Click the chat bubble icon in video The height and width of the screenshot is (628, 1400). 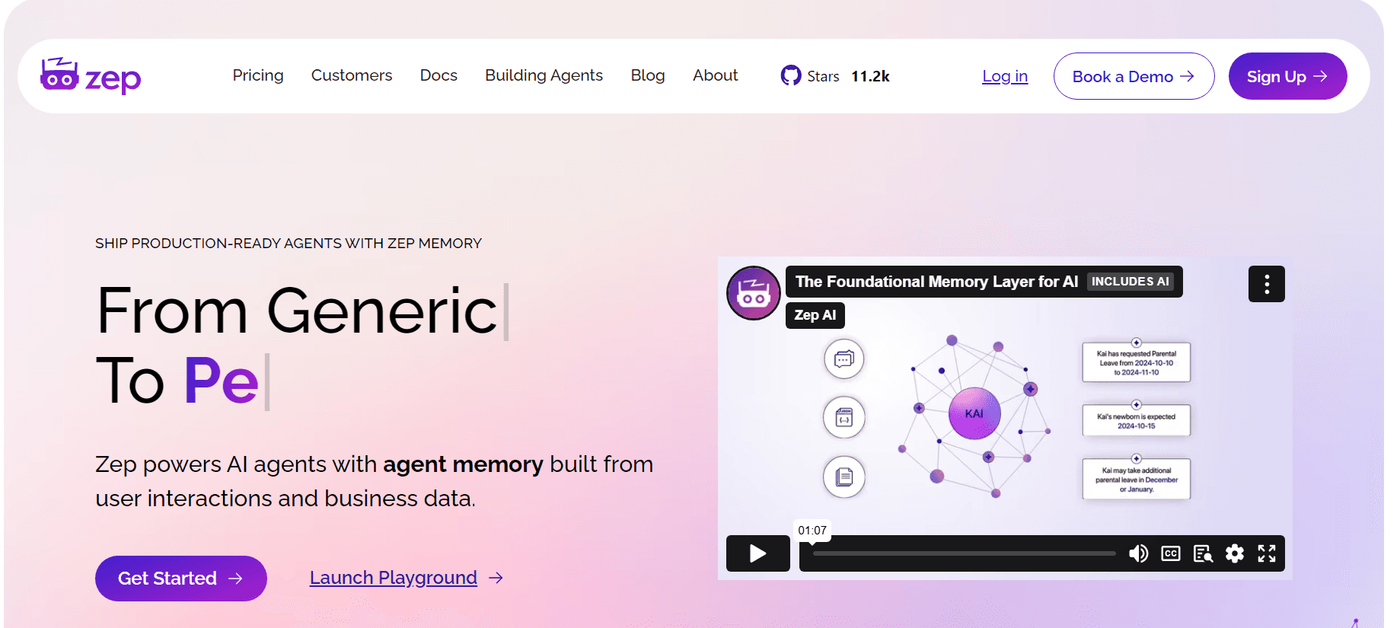point(843,358)
